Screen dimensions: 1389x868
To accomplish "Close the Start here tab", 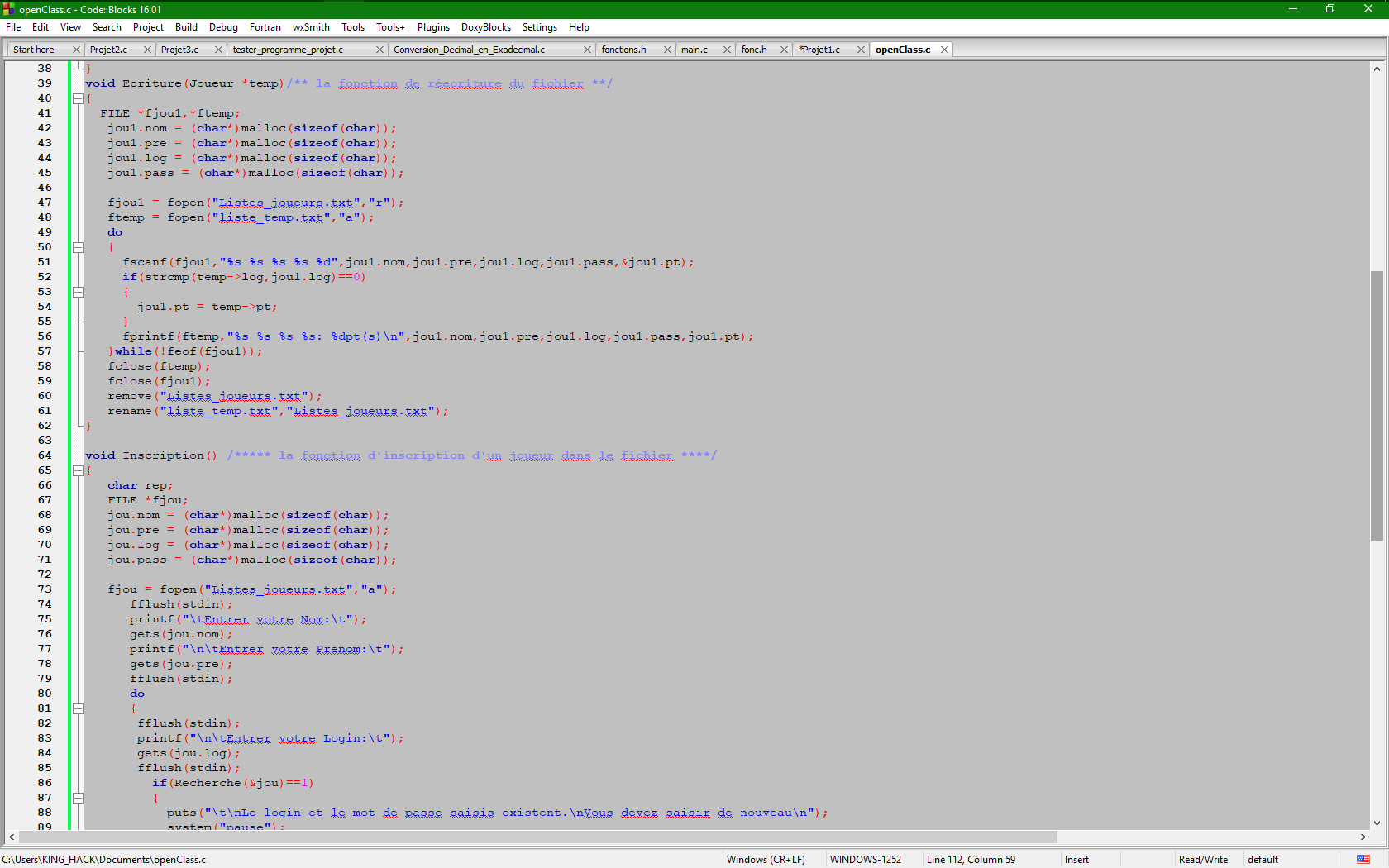I will tap(76, 50).
